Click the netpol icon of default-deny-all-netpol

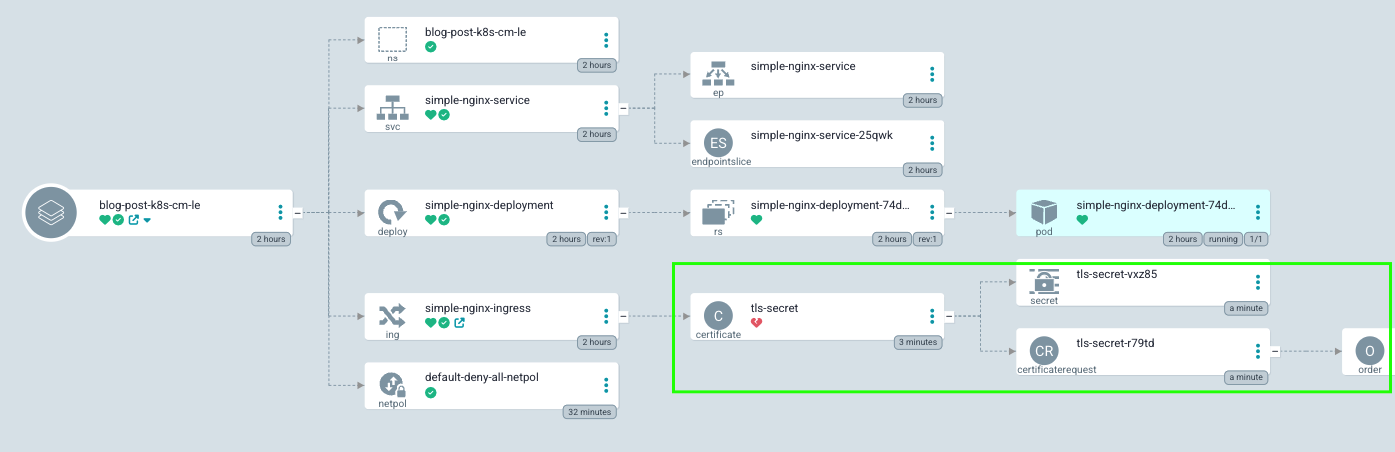[392, 385]
